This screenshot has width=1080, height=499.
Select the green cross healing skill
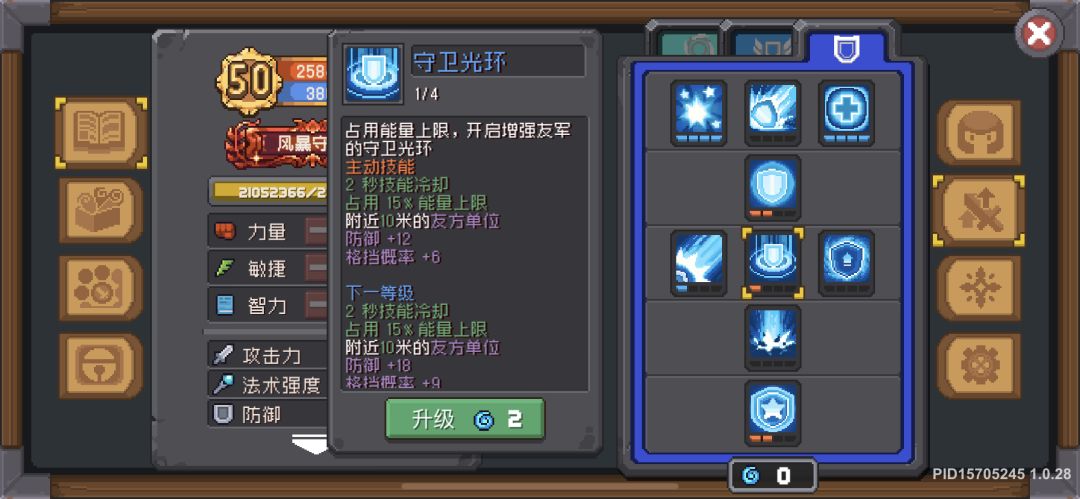point(846,113)
